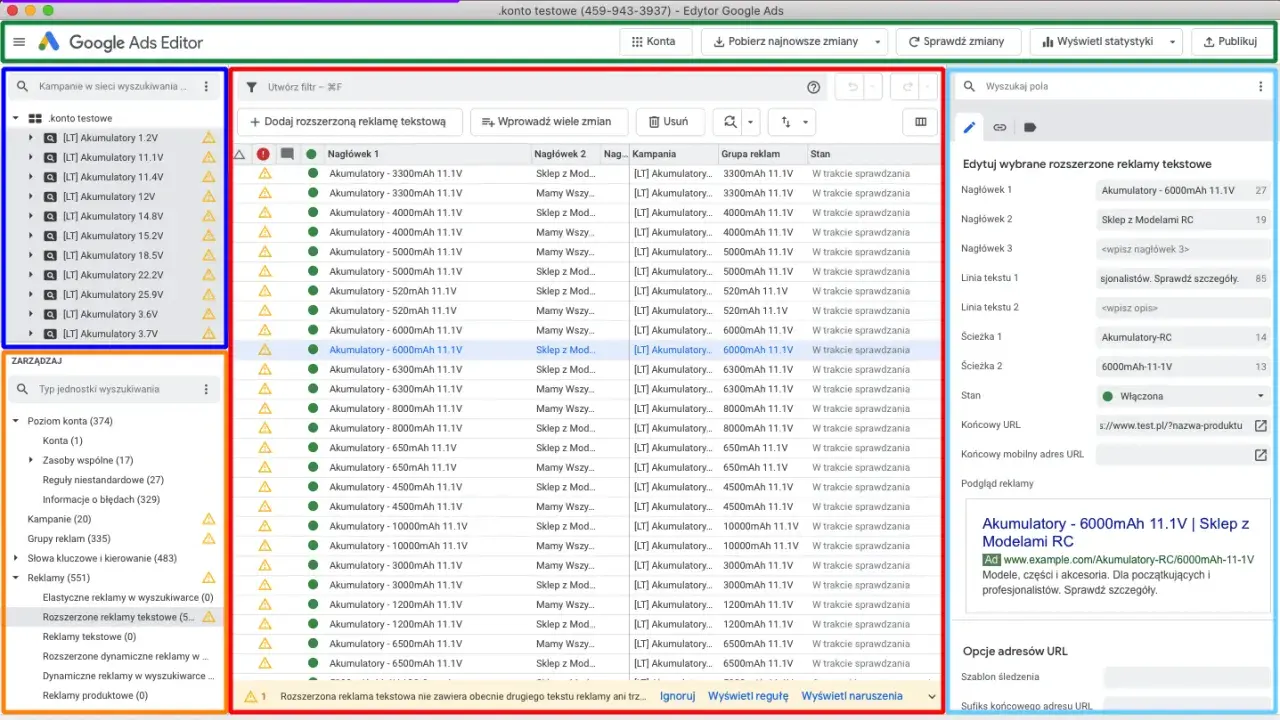Open external link for Końcowy mobilny adres URL
Viewport: 1280px width, 720px height.
click(x=1261, y=455)
